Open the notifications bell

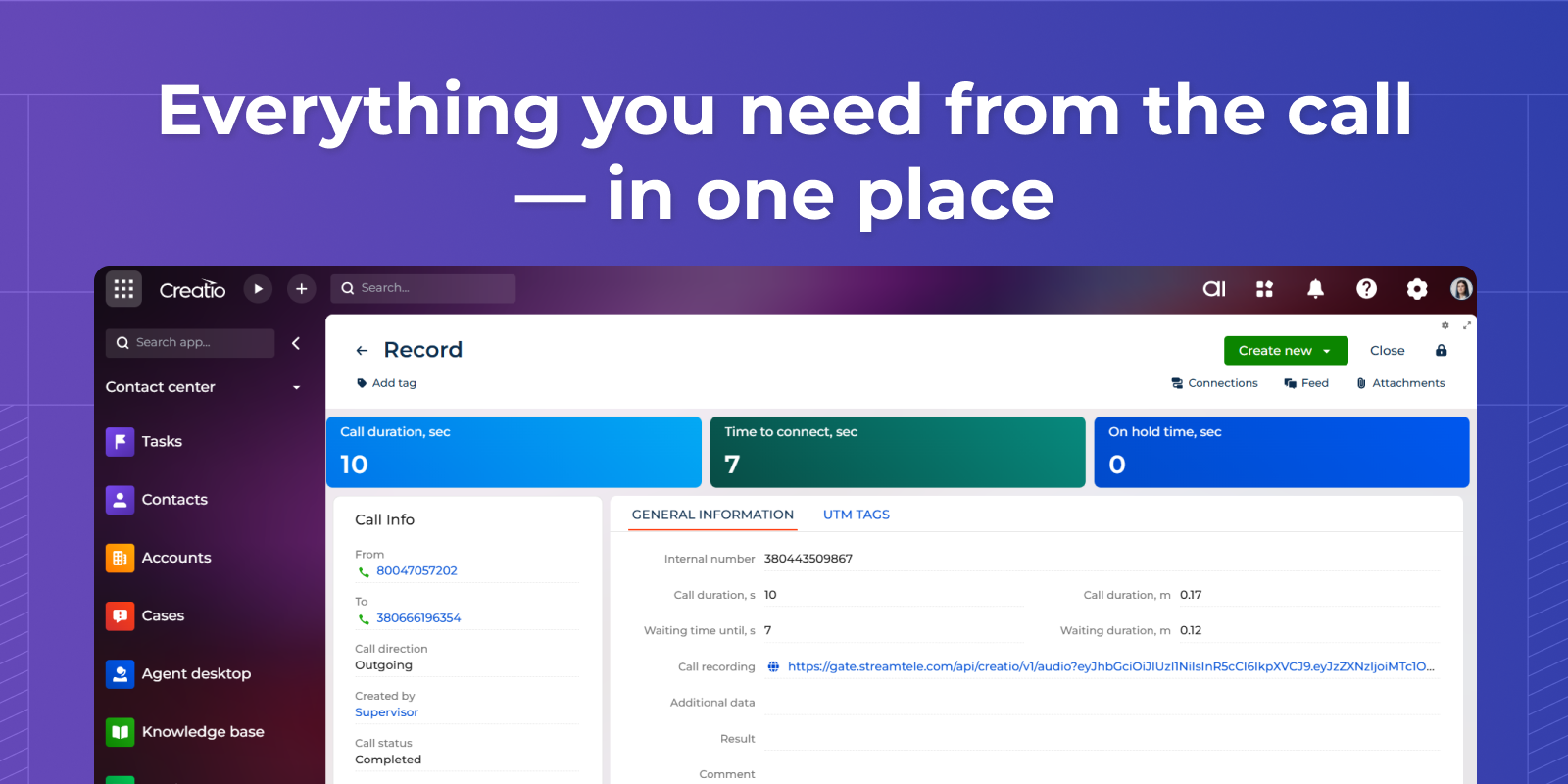(x=1315, y=289)
